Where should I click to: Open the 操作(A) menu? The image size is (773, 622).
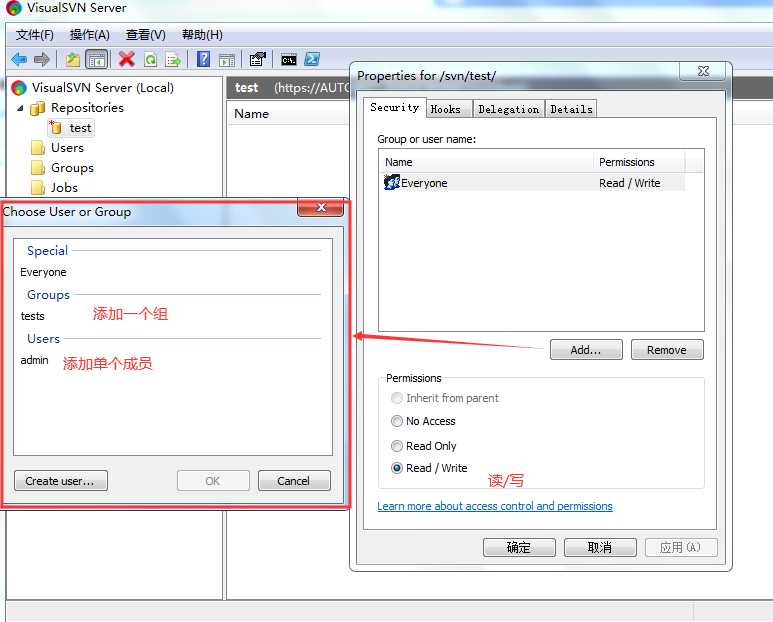coord(90,35)
